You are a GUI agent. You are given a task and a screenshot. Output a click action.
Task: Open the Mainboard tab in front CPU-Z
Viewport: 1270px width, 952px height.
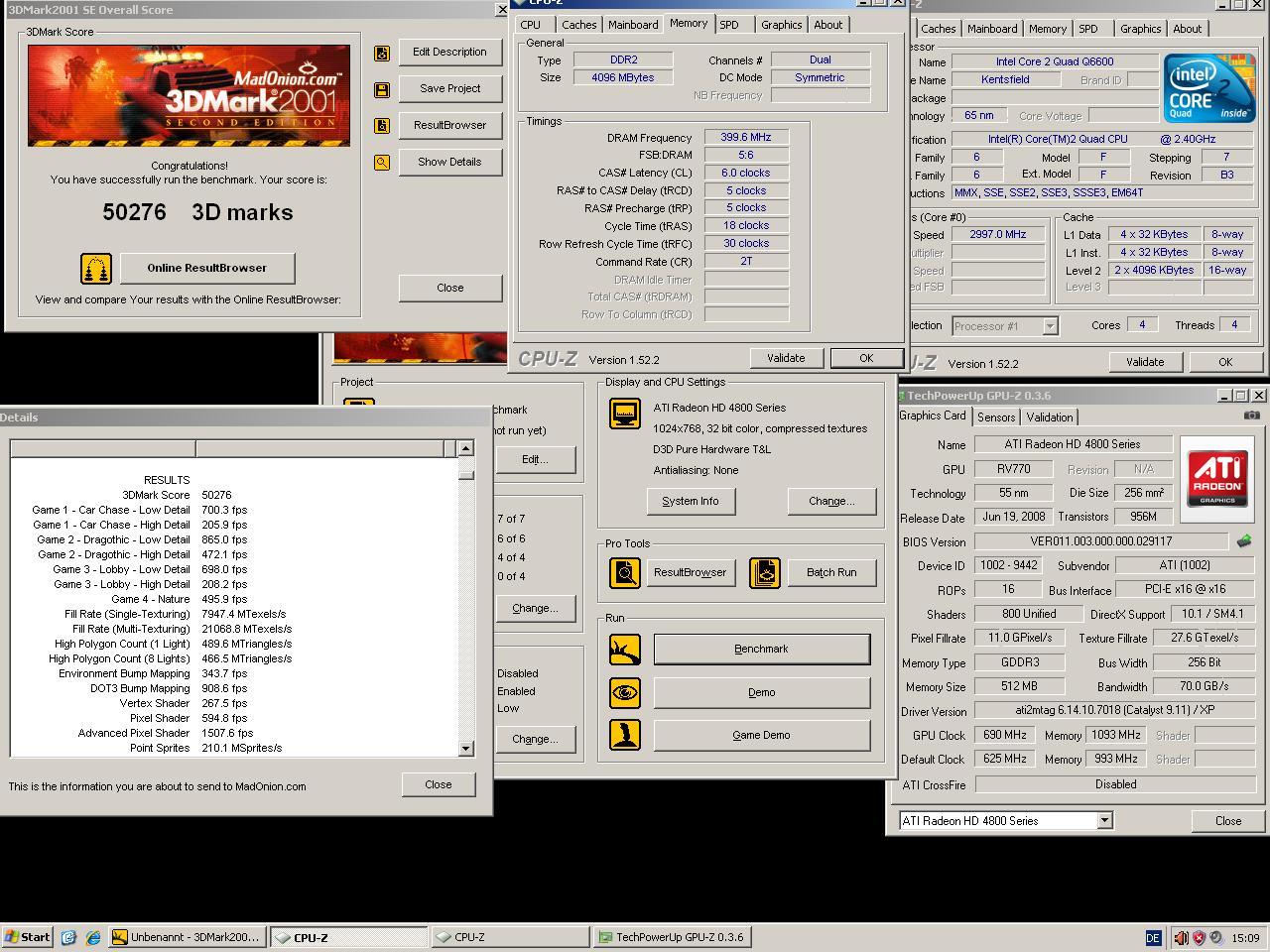[633, 25]
